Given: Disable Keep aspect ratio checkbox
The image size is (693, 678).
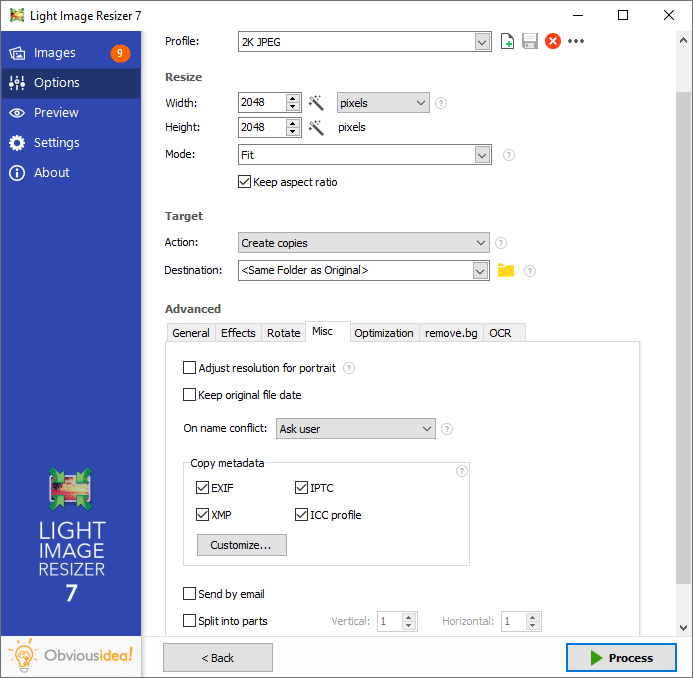Looking at the screenshot, I should 244,182.
